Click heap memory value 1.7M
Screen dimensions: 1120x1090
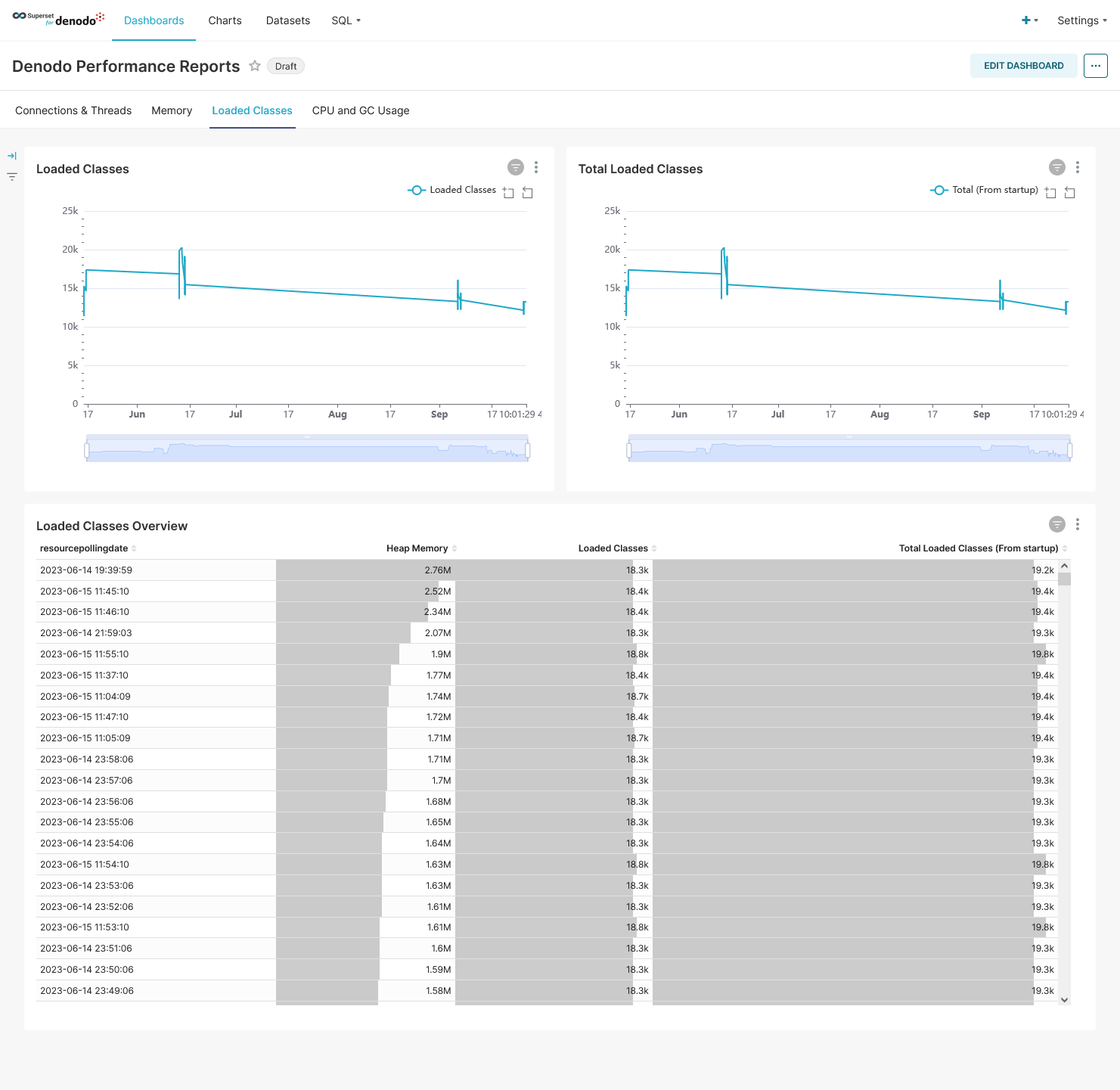[442, 781]
